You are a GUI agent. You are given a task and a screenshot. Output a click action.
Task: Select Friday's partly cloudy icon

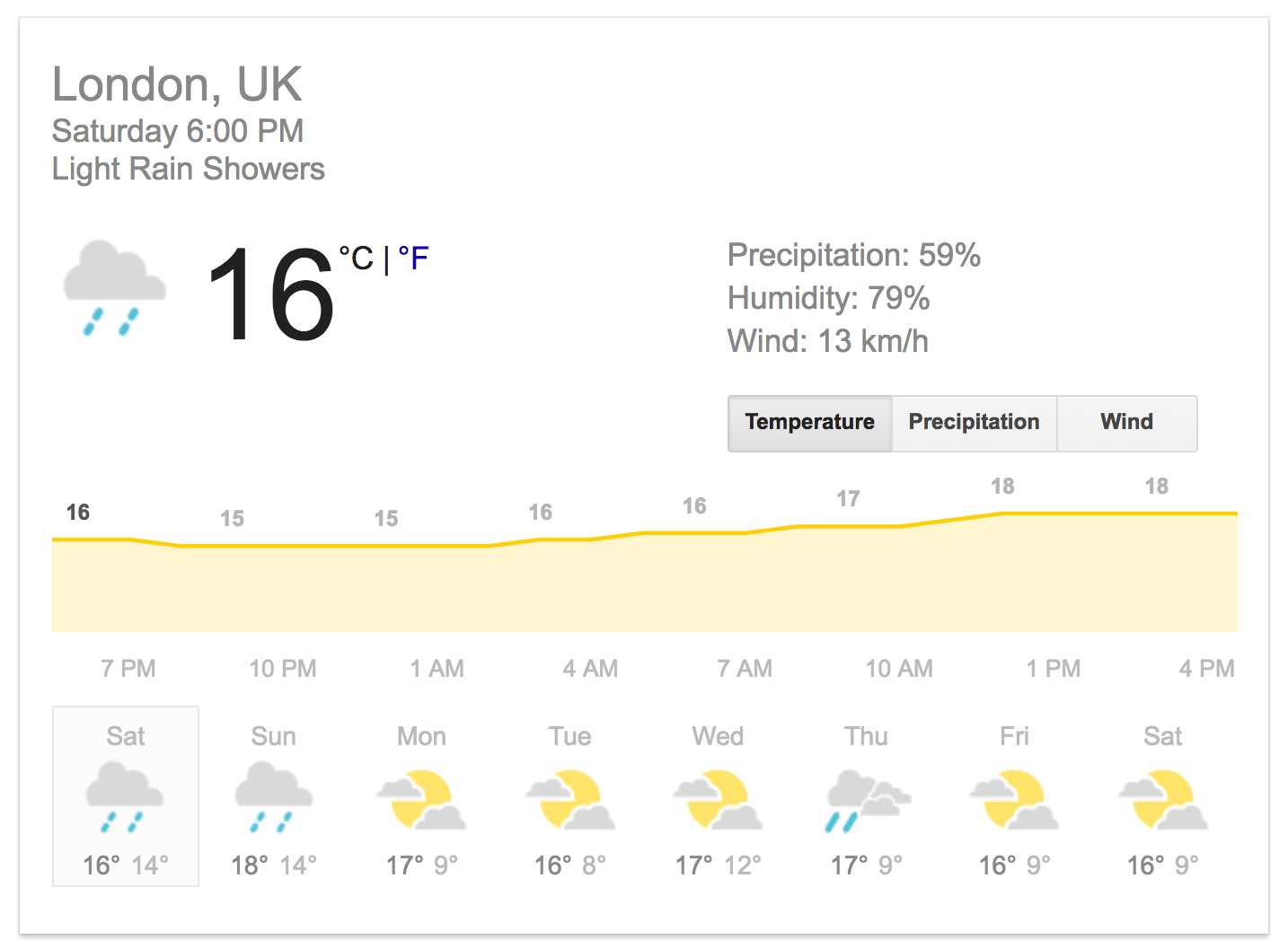coord(1014,799)
